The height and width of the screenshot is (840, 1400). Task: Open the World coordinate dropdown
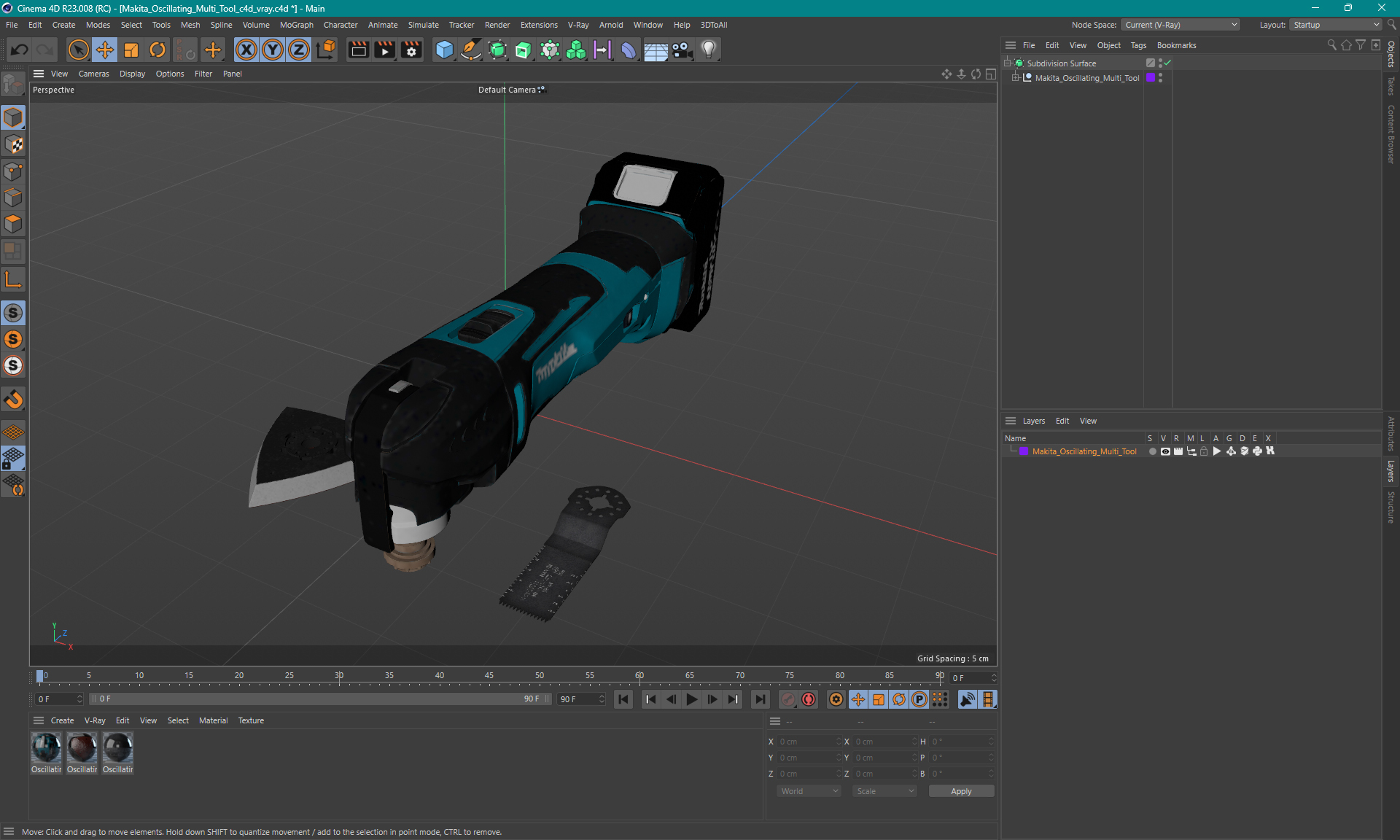[809, 791]
